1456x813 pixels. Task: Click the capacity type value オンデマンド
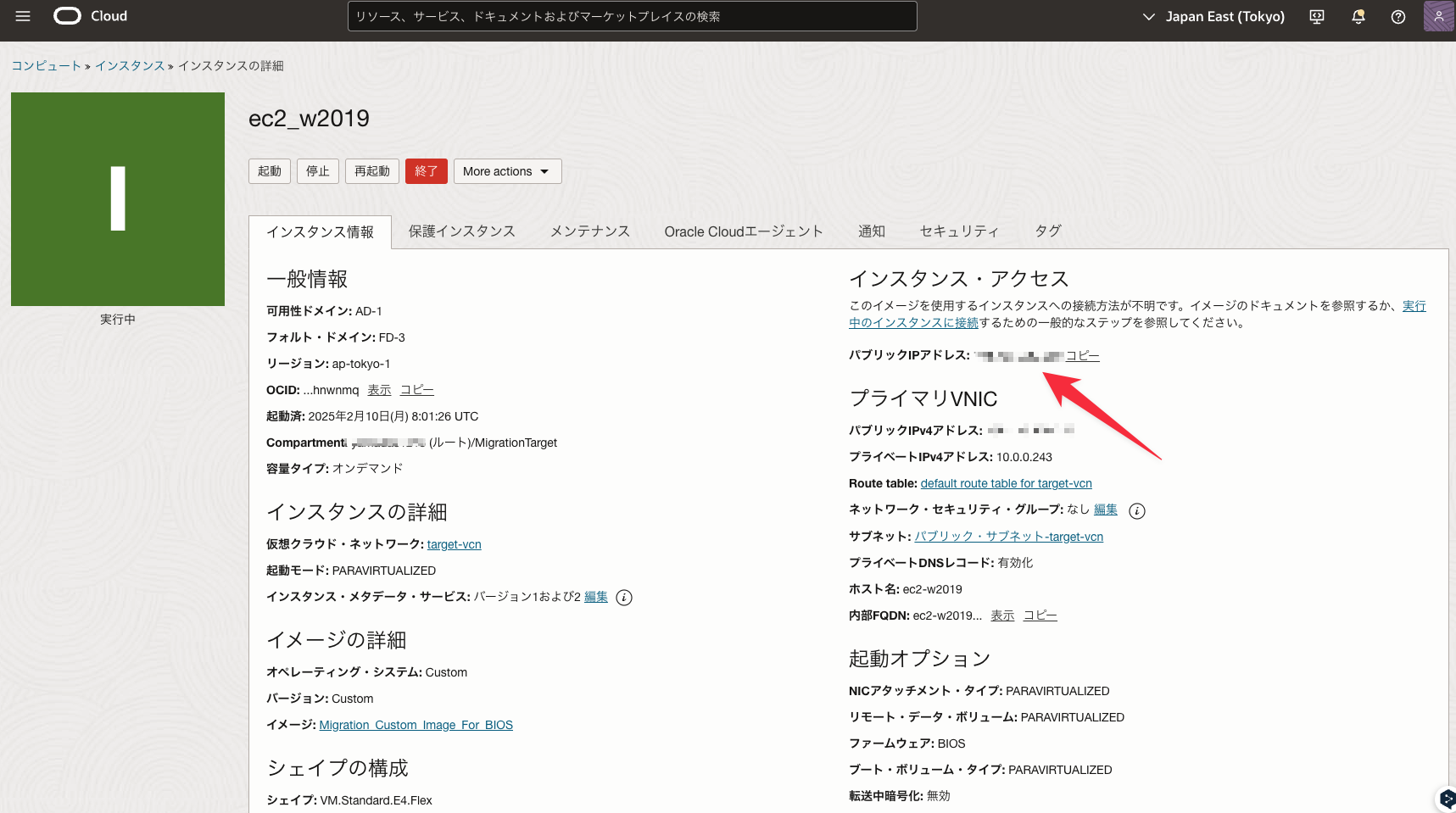click(x=368, y=468)
